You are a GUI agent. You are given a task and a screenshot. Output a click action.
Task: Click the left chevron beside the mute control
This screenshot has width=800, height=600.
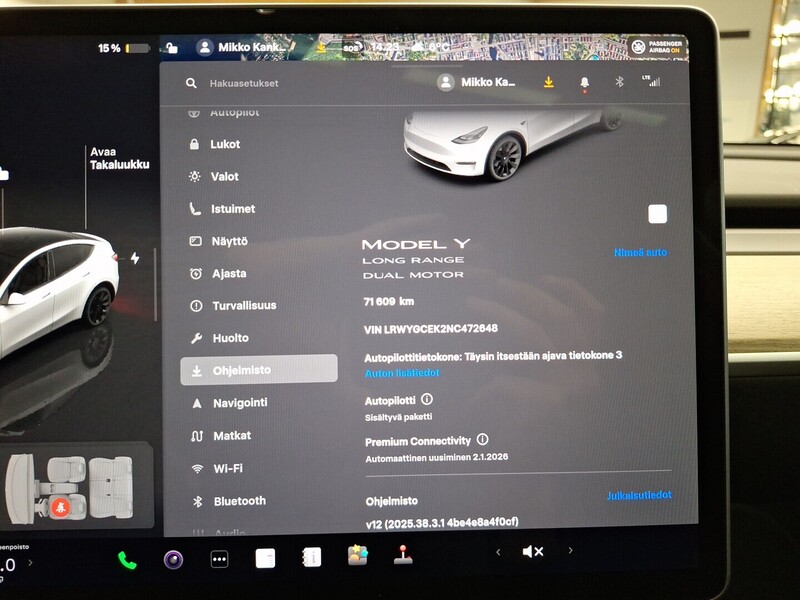499,549
